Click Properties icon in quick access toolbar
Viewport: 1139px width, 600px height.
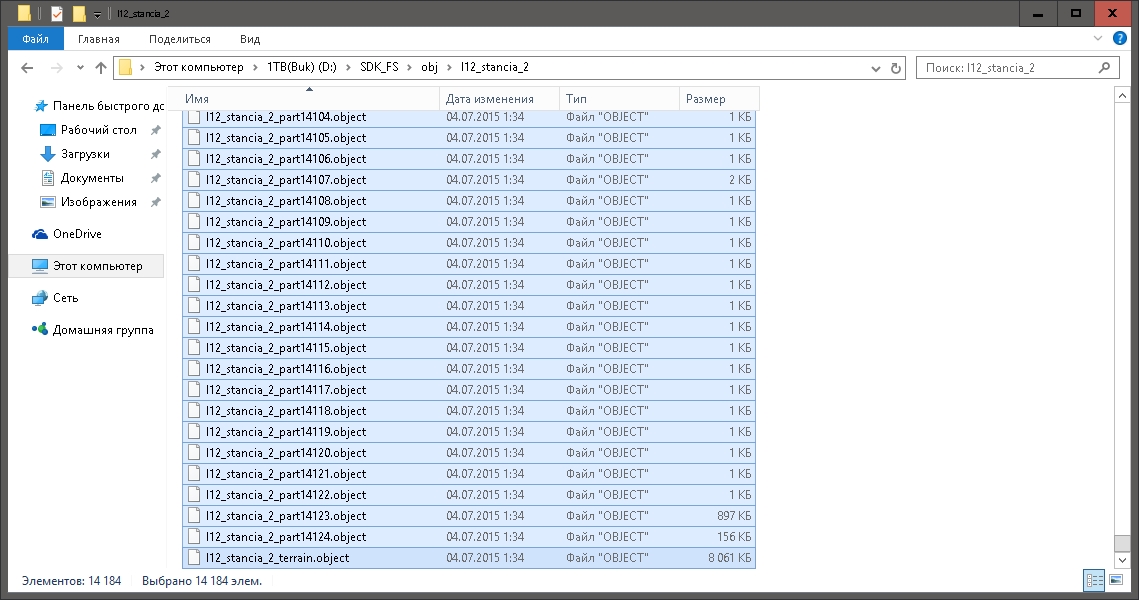pyautogui.click(x=57, y=14)
